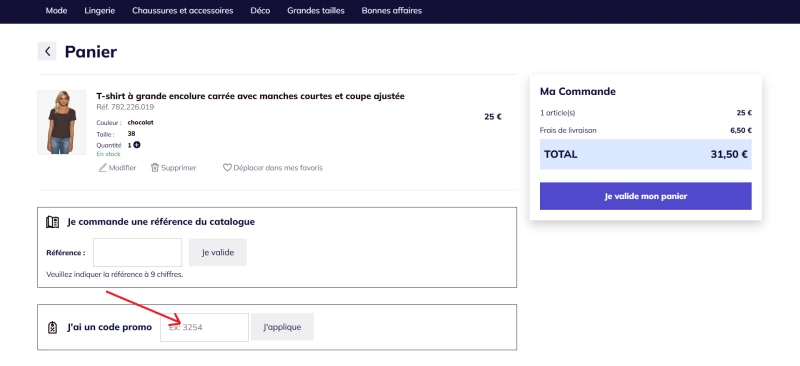Click the Ma Commande heading
The width and height of the screenshot is (800, 366).
click(x=578, y=91)
